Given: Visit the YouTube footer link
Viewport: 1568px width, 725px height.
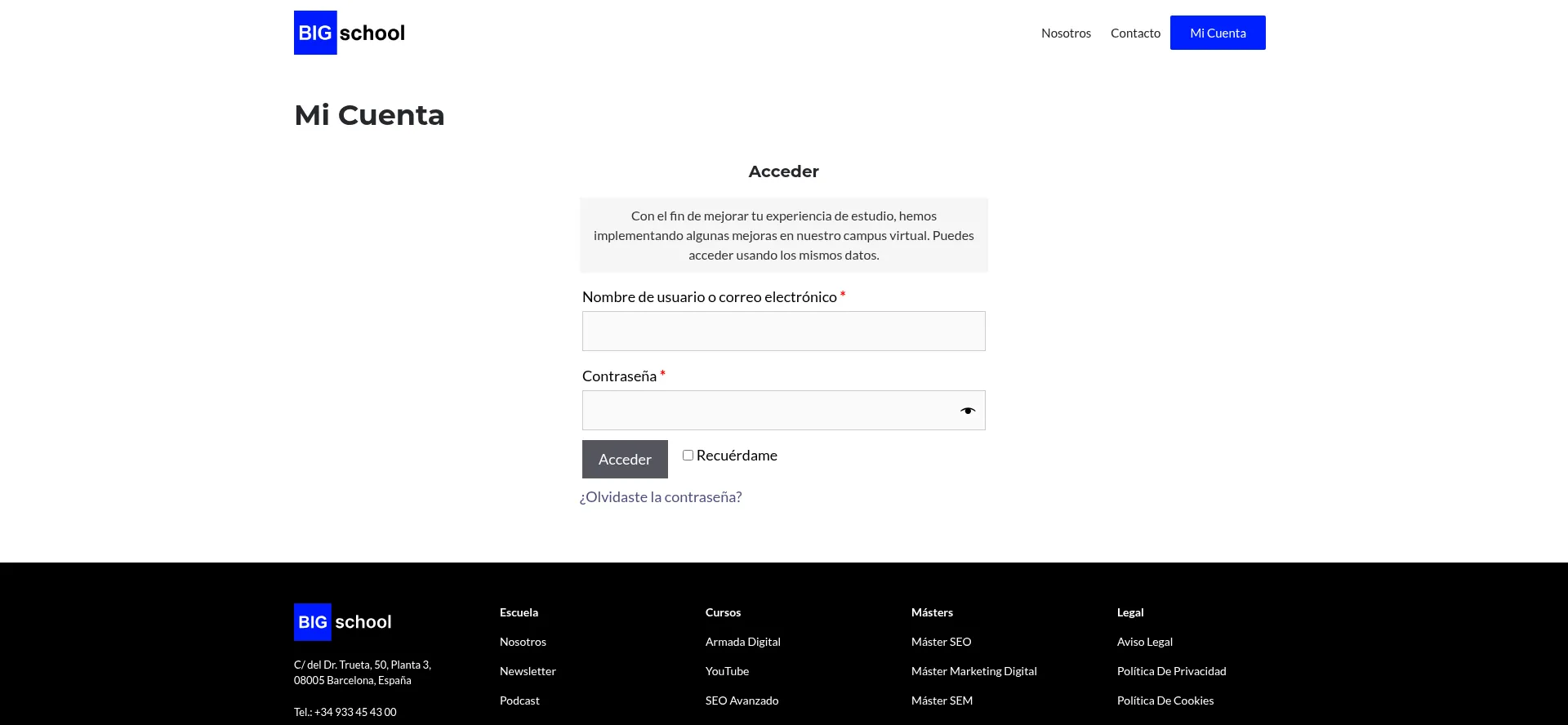Looking at the screenshot, I should click(x=727, y=671).
